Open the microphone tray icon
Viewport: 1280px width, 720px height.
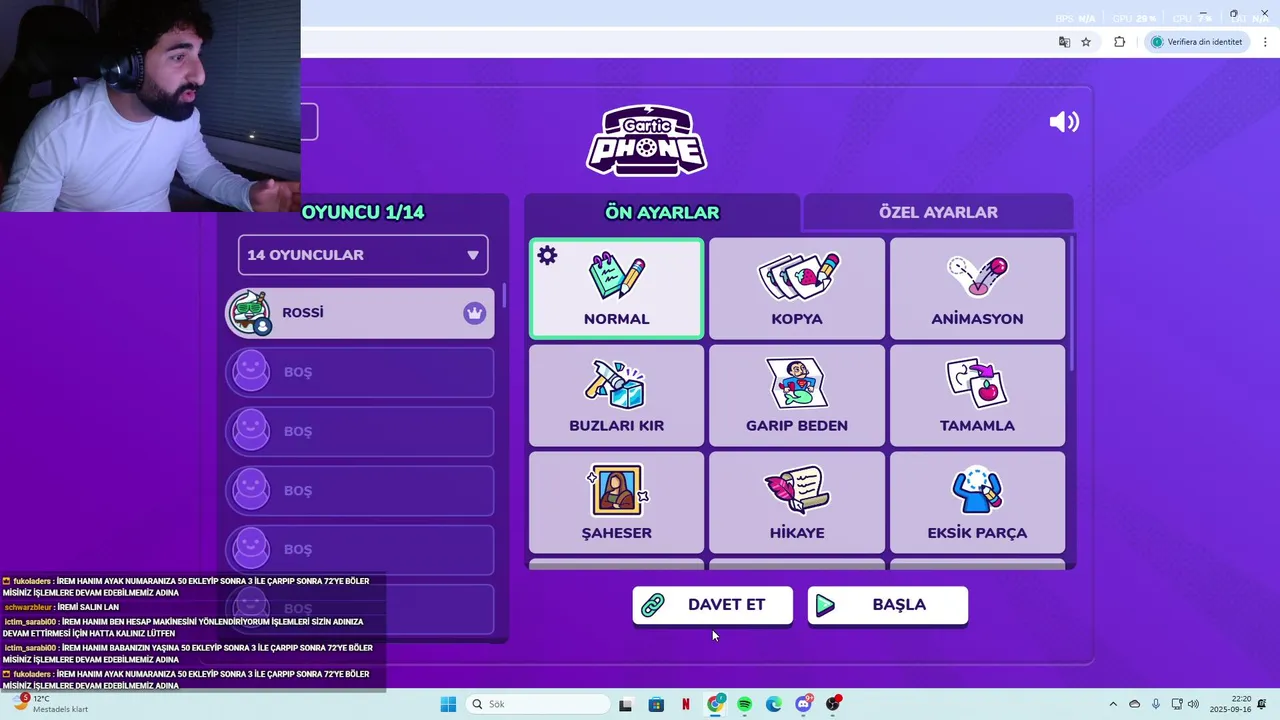coord(1156,704)
